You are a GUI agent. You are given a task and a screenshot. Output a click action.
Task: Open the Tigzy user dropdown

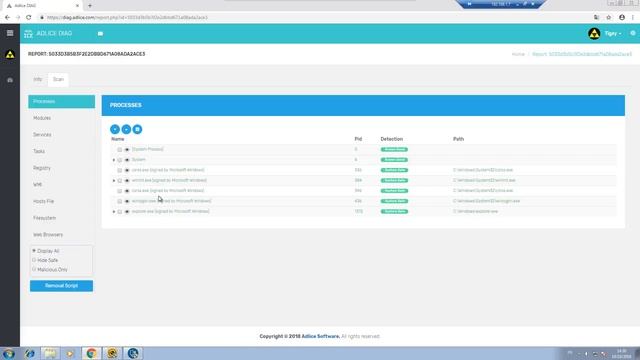click(x=613, y=33)
